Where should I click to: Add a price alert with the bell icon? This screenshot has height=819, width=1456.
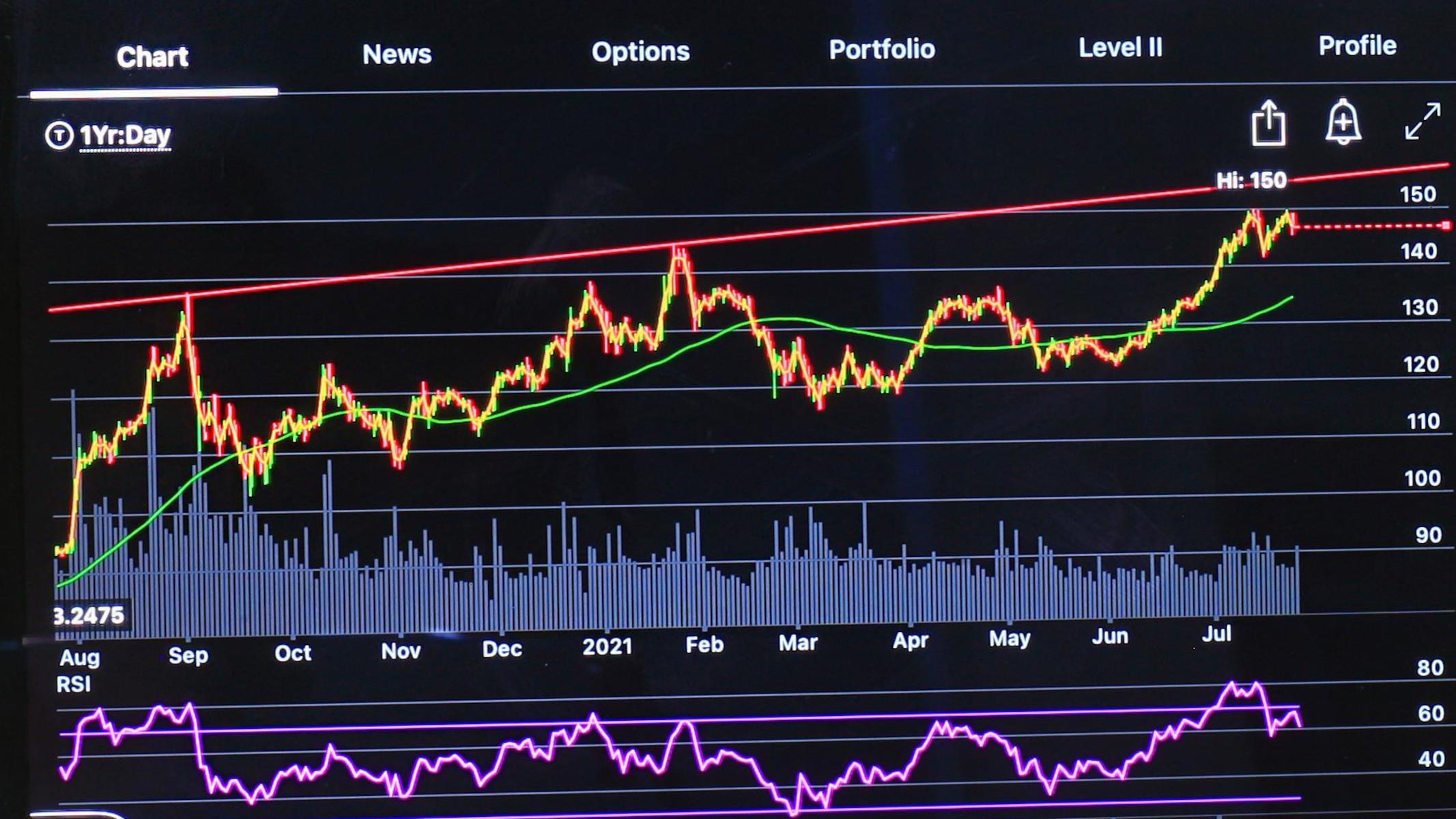pyautogui.click(x=1343, y=123)
